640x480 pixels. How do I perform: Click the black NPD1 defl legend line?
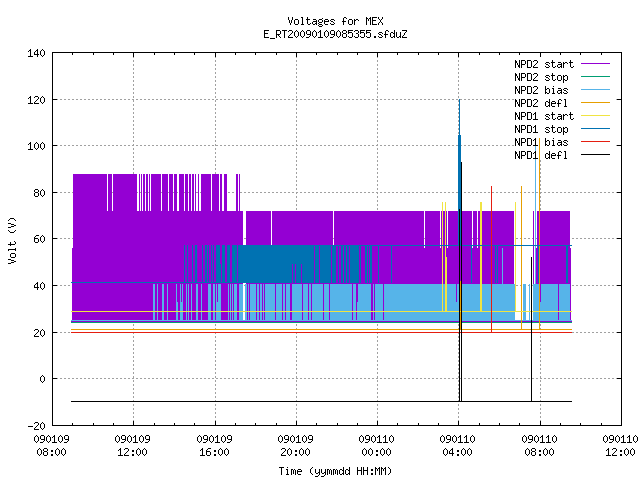click(596, 155)
